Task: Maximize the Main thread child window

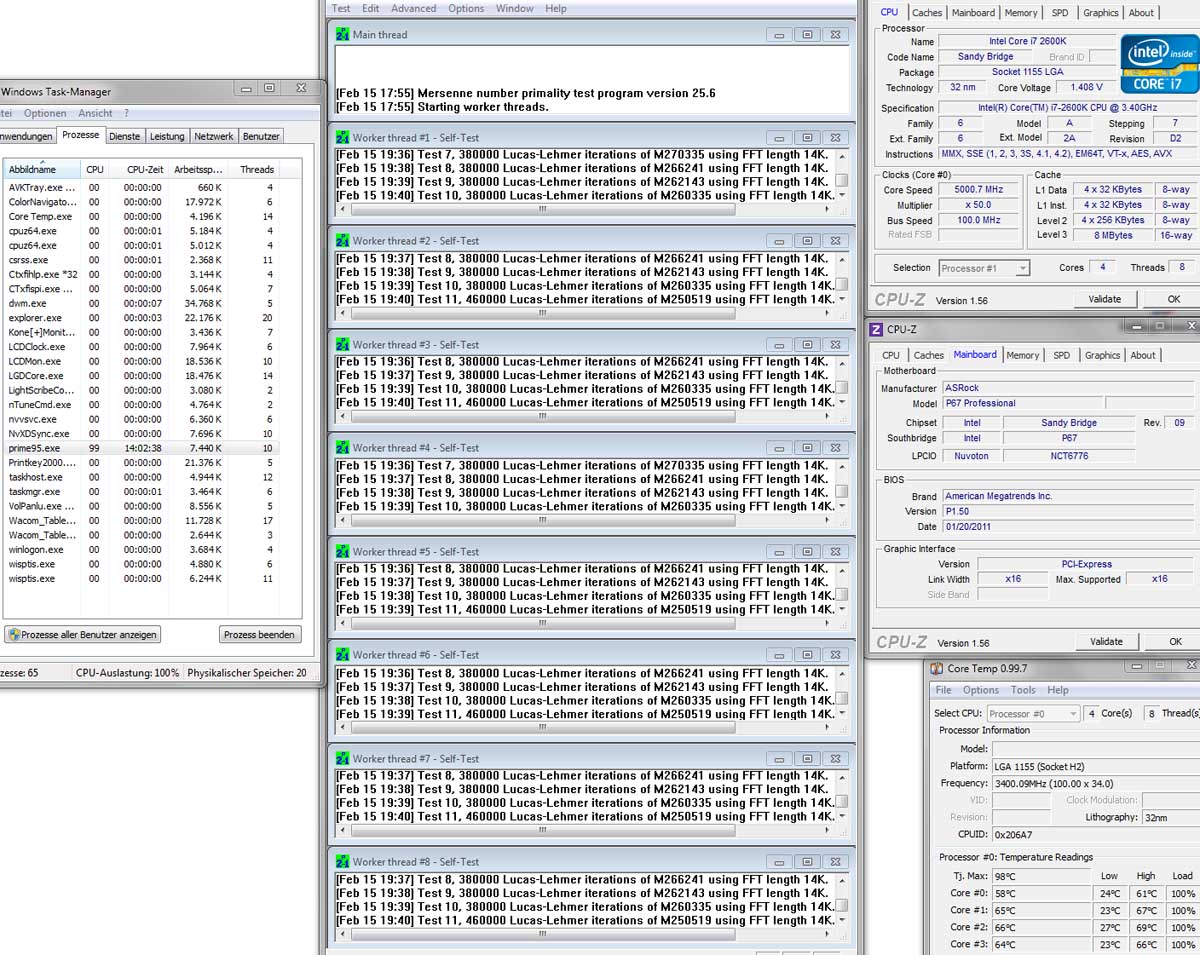Action: click(807, 34)
